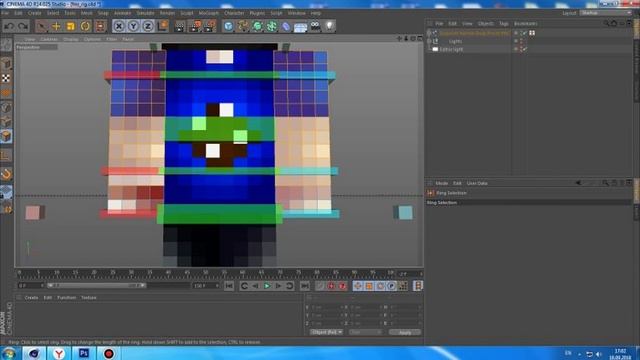This screenshot has height=360, width=640.
Task: Go to end of animation
Action: [304, 286]
